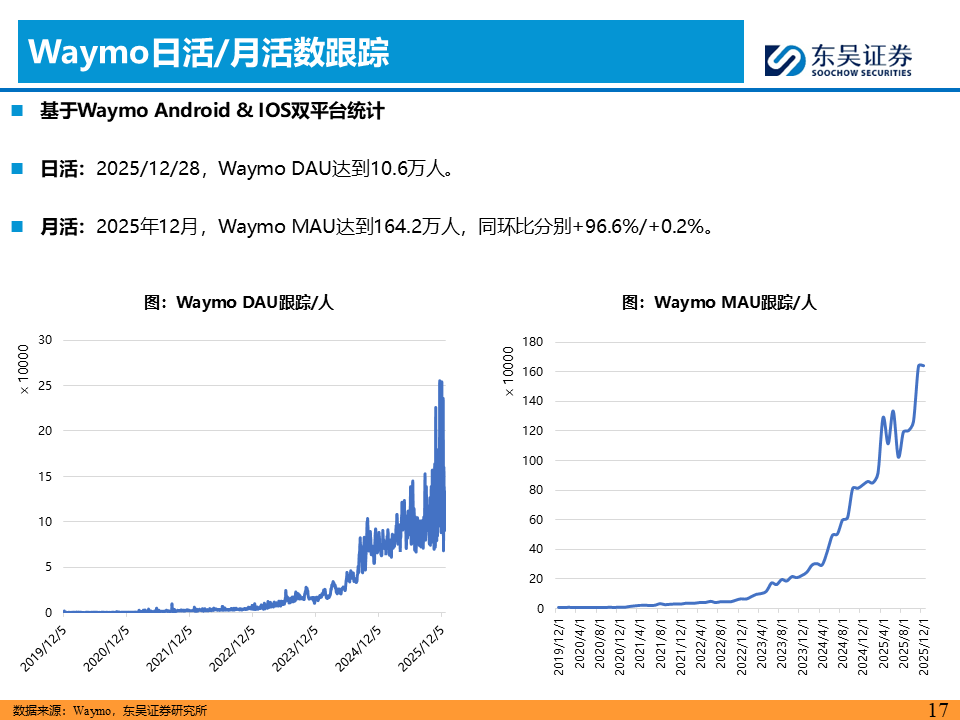Click the page number 17
The image size is (960, 720).
pos(937,710)
